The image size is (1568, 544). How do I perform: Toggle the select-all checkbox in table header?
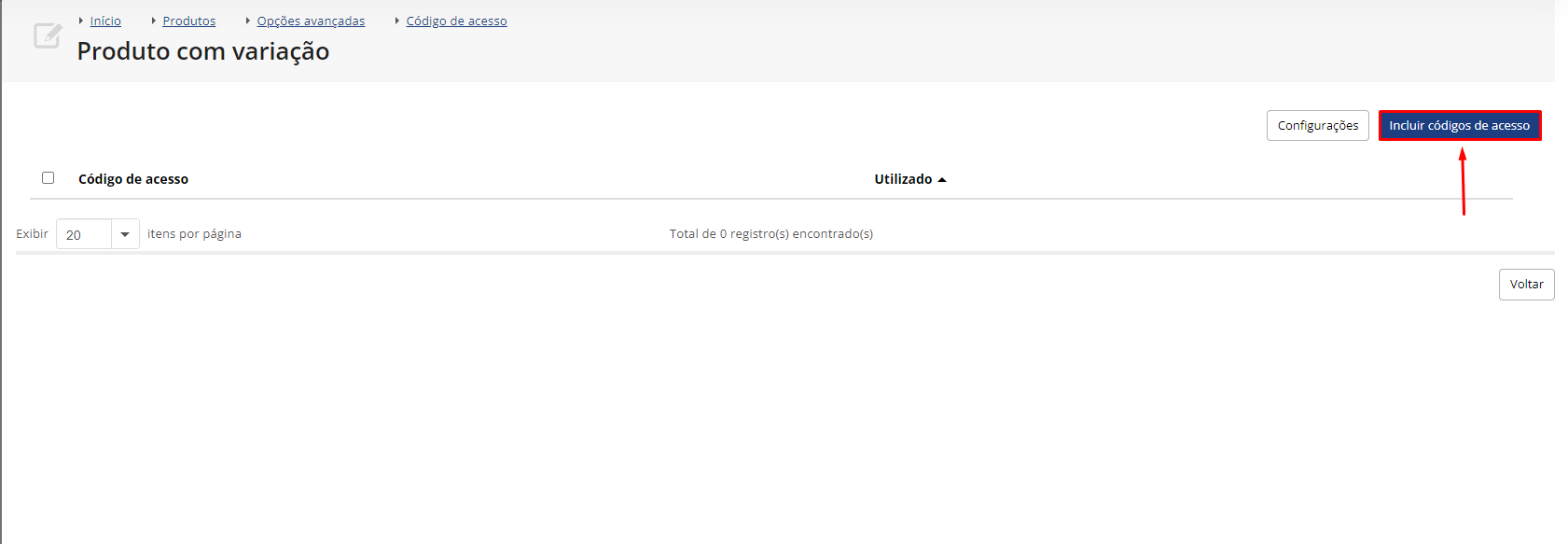(x=49, y=177)
